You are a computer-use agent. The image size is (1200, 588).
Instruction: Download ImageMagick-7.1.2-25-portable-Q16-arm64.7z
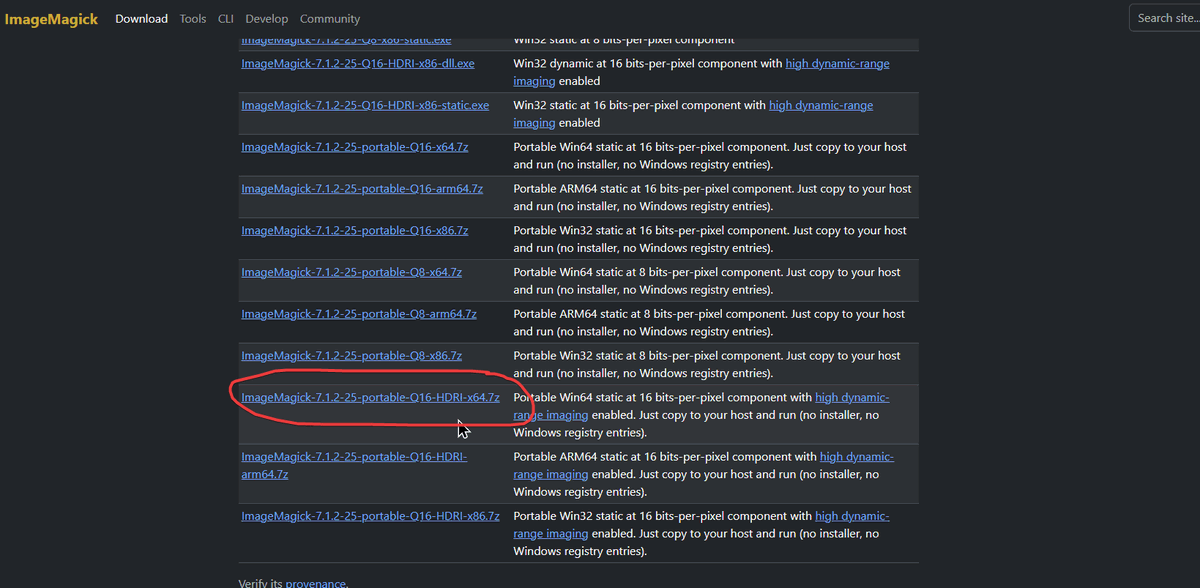pyautogui.click(x=362, y=189)
